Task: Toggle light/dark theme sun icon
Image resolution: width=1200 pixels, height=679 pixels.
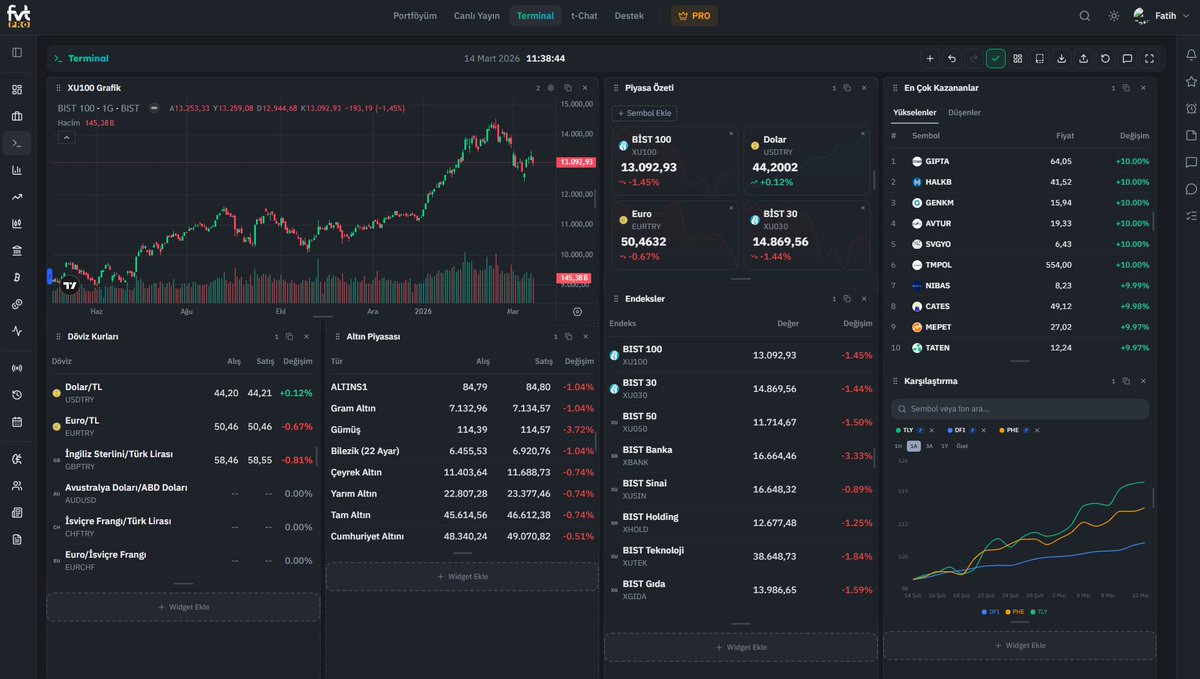Action: coord(1114,16)
